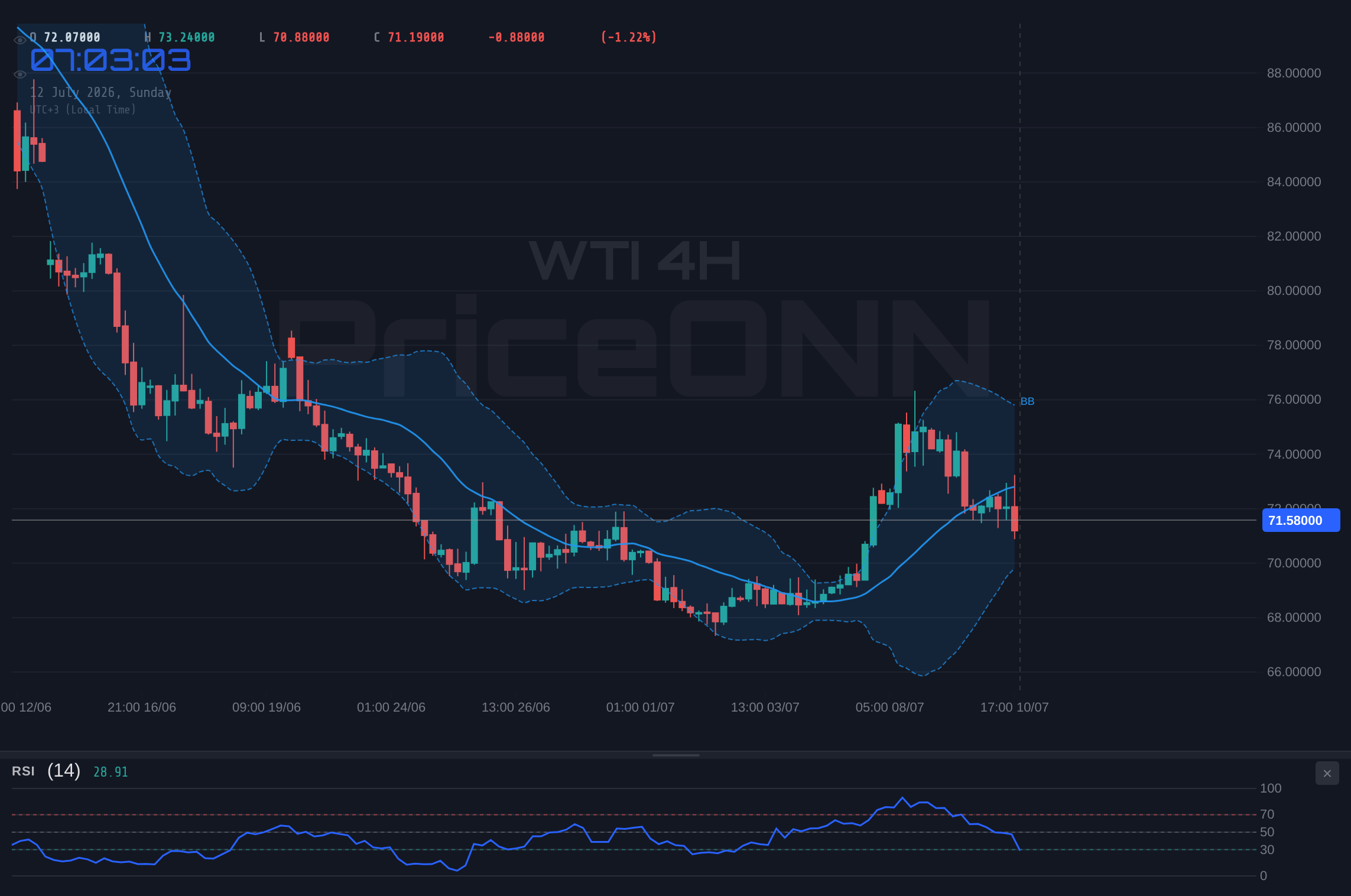Click the RSI scale label 30
Viewport: 1351px width, 896px height.
pyautogui.click(x=1267, y=850)
